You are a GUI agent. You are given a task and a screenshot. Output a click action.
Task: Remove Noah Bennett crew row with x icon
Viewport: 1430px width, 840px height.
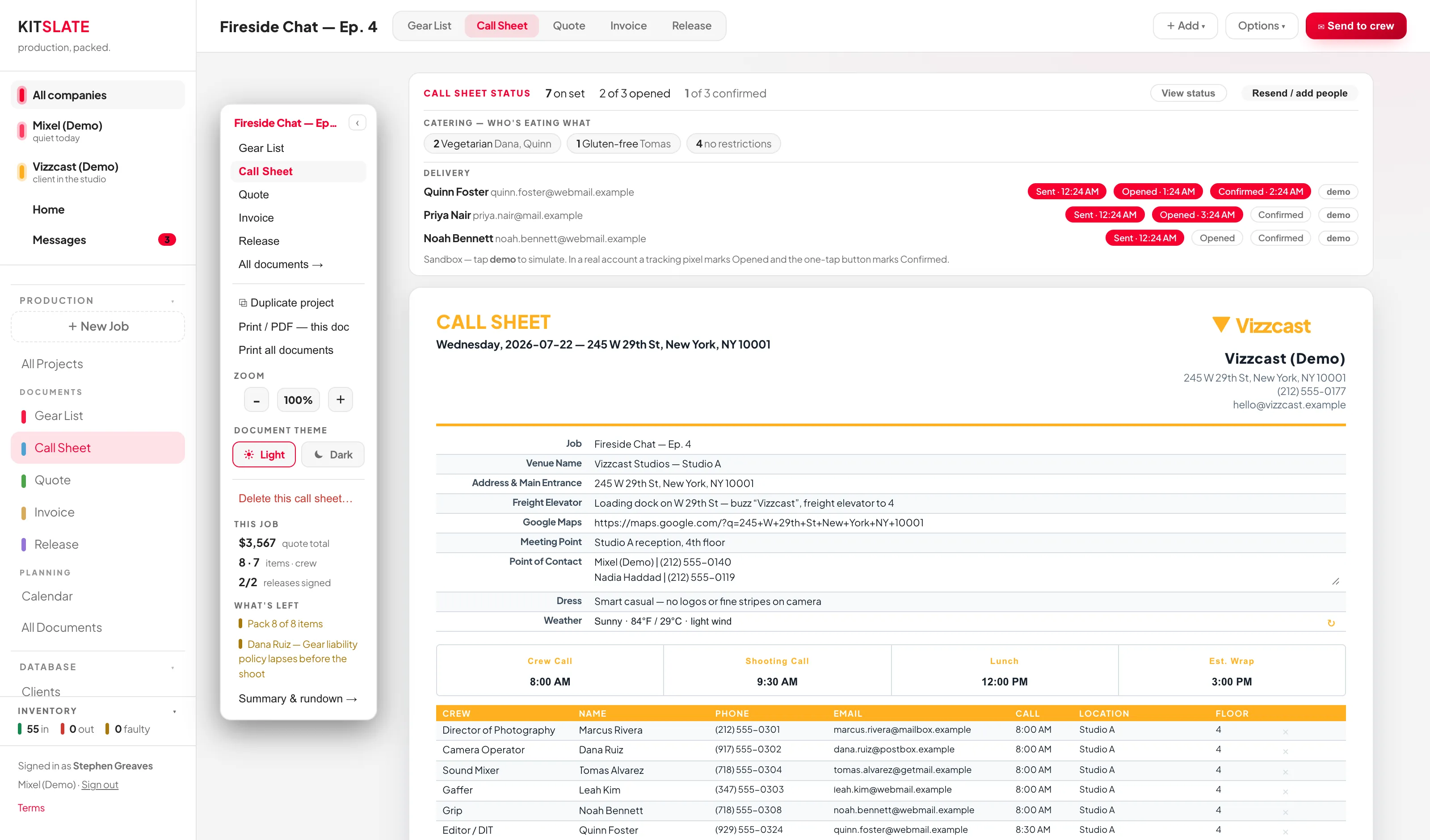coord(1285,812)
